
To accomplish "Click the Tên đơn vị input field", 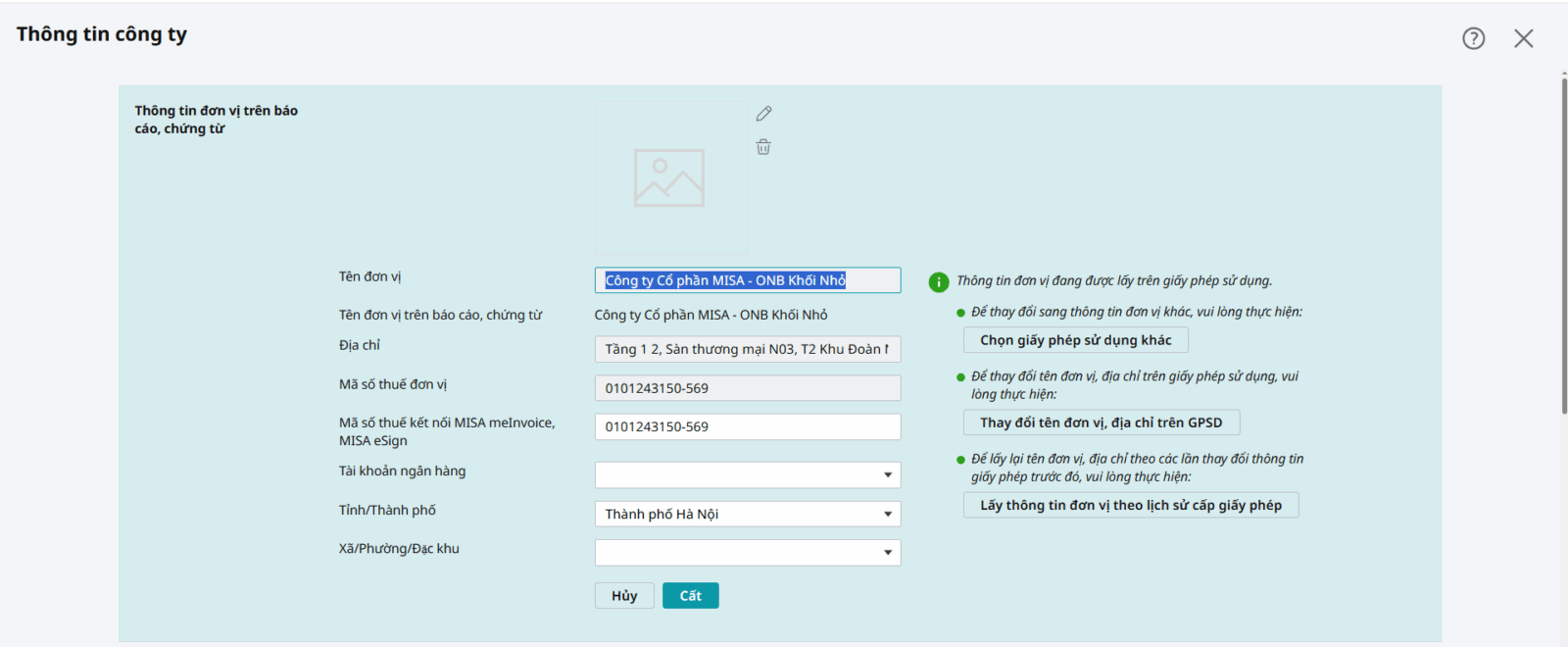I will pyautogui.click(x=748, y=280).
